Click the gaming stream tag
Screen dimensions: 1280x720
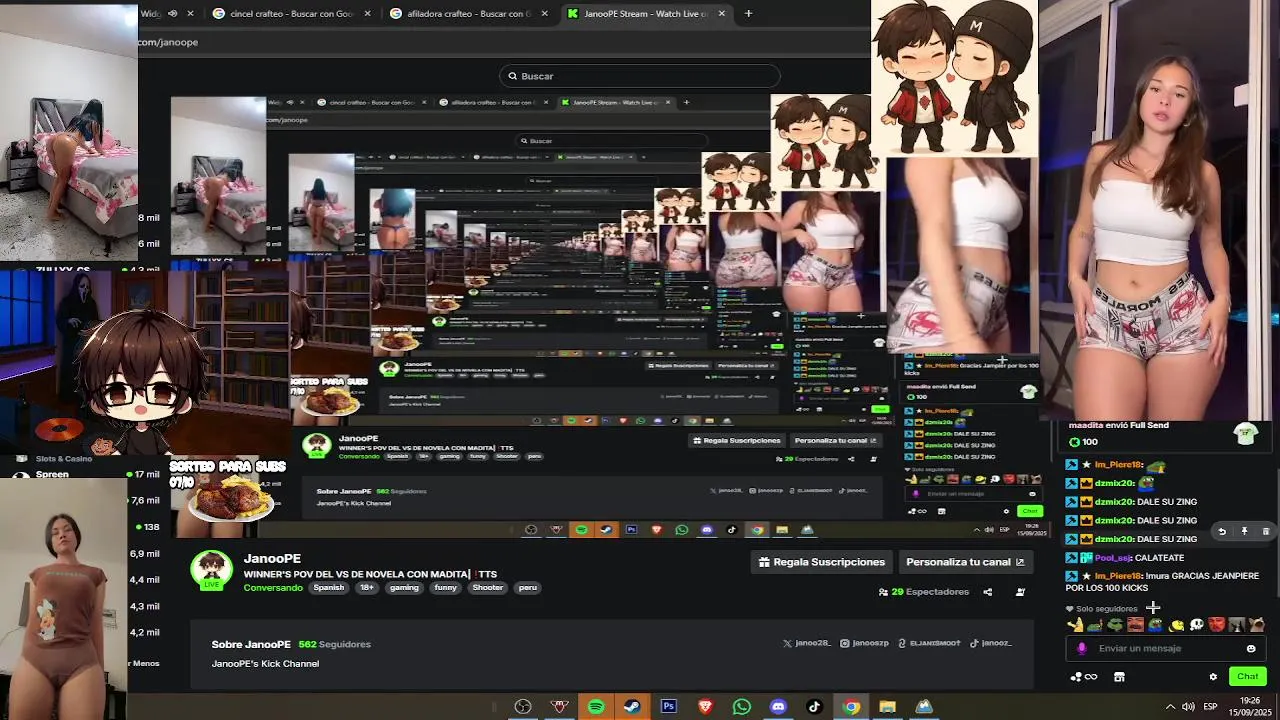coord(404,588)
